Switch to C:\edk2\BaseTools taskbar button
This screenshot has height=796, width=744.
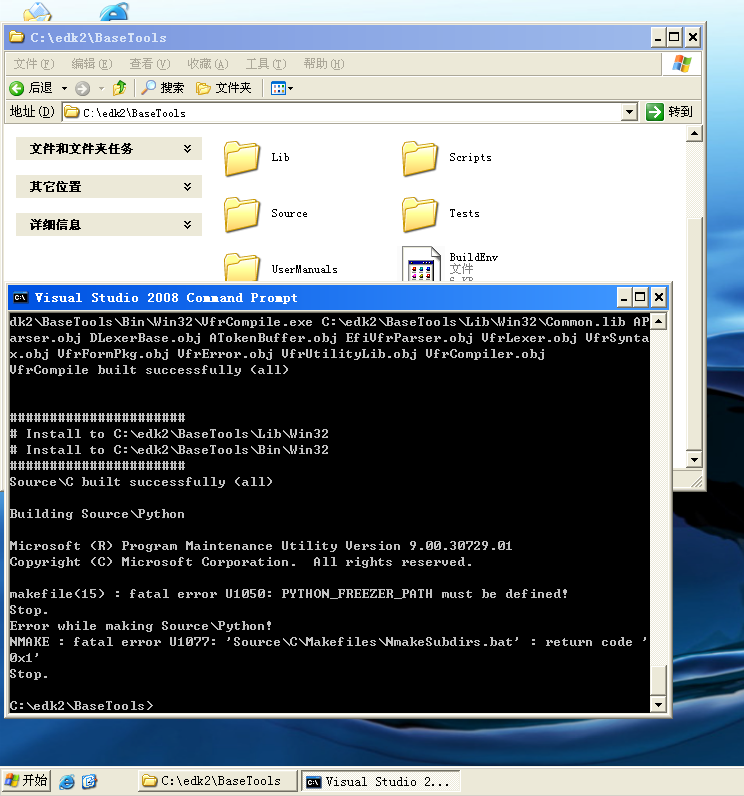(x=217, y=781)
